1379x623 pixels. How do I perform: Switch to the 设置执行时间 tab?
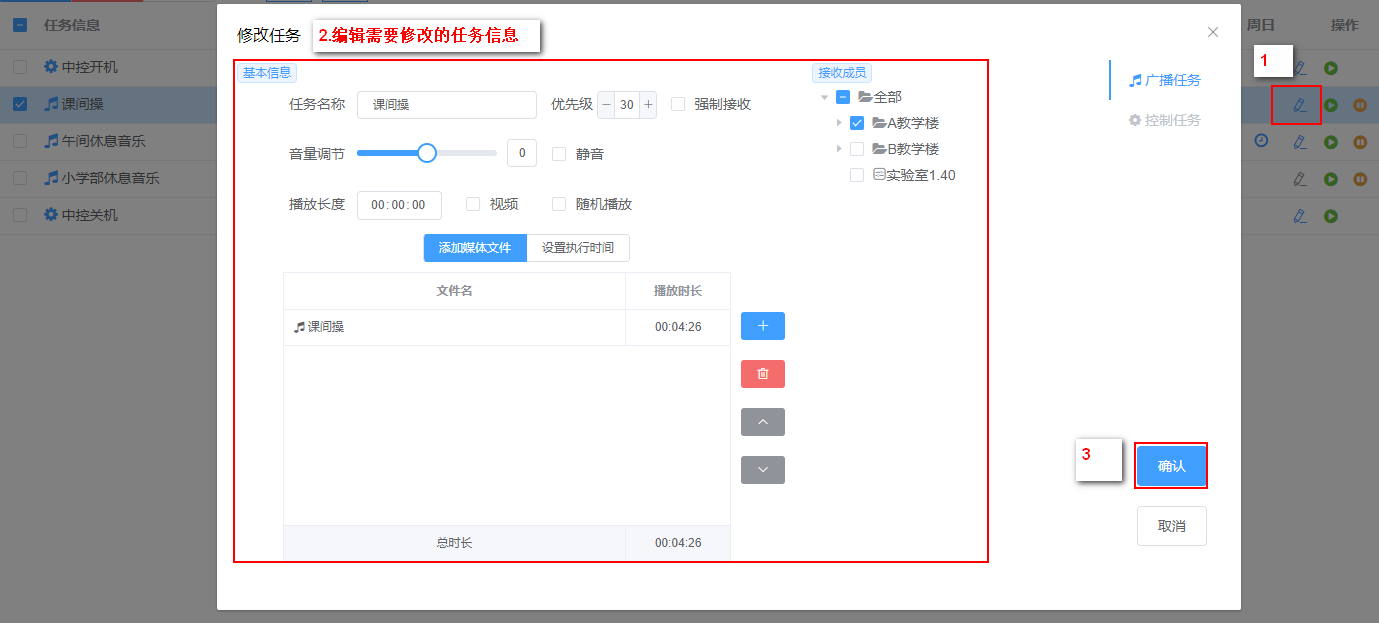[578, 248]
